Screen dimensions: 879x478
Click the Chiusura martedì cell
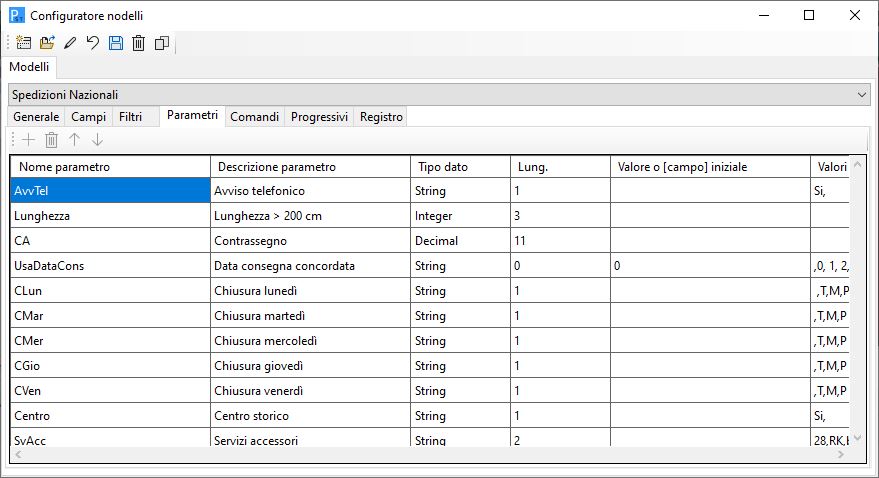[x=311, y=315]
